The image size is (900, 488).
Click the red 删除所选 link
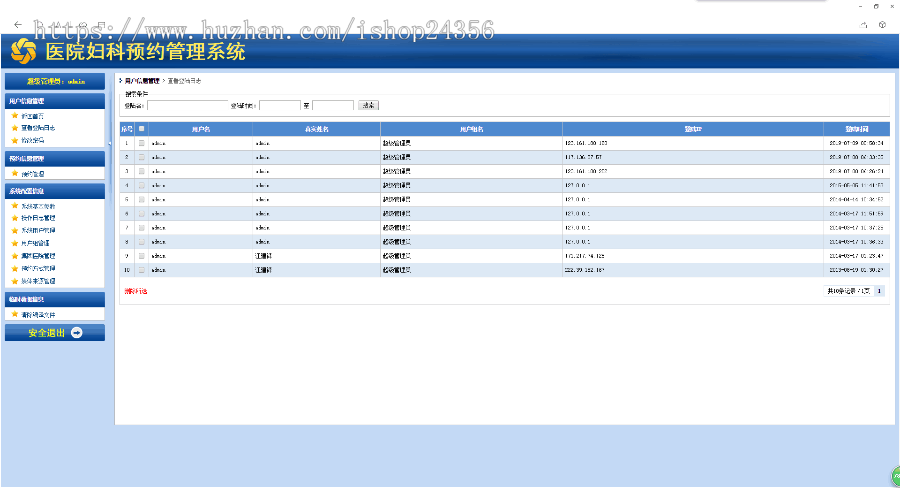point(136,291)
